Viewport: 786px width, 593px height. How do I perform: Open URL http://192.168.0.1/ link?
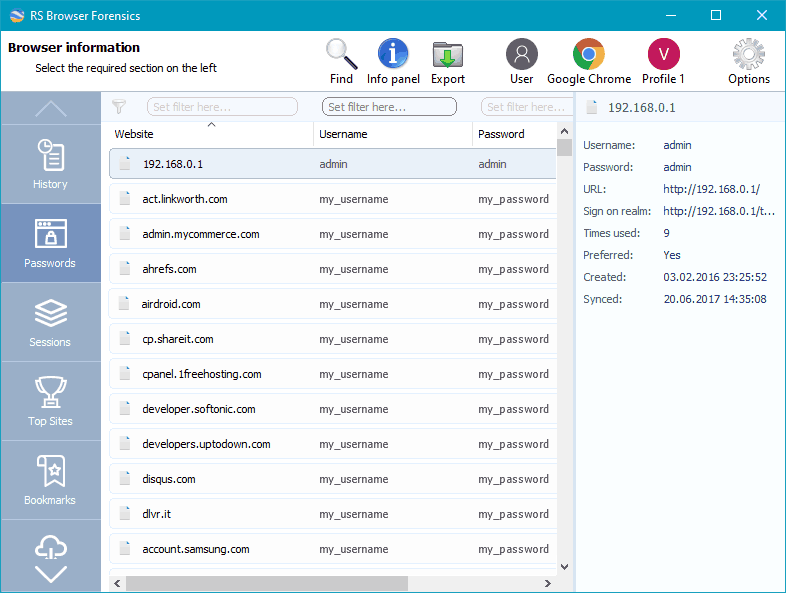pyautogui.click(x=711, y=189)
